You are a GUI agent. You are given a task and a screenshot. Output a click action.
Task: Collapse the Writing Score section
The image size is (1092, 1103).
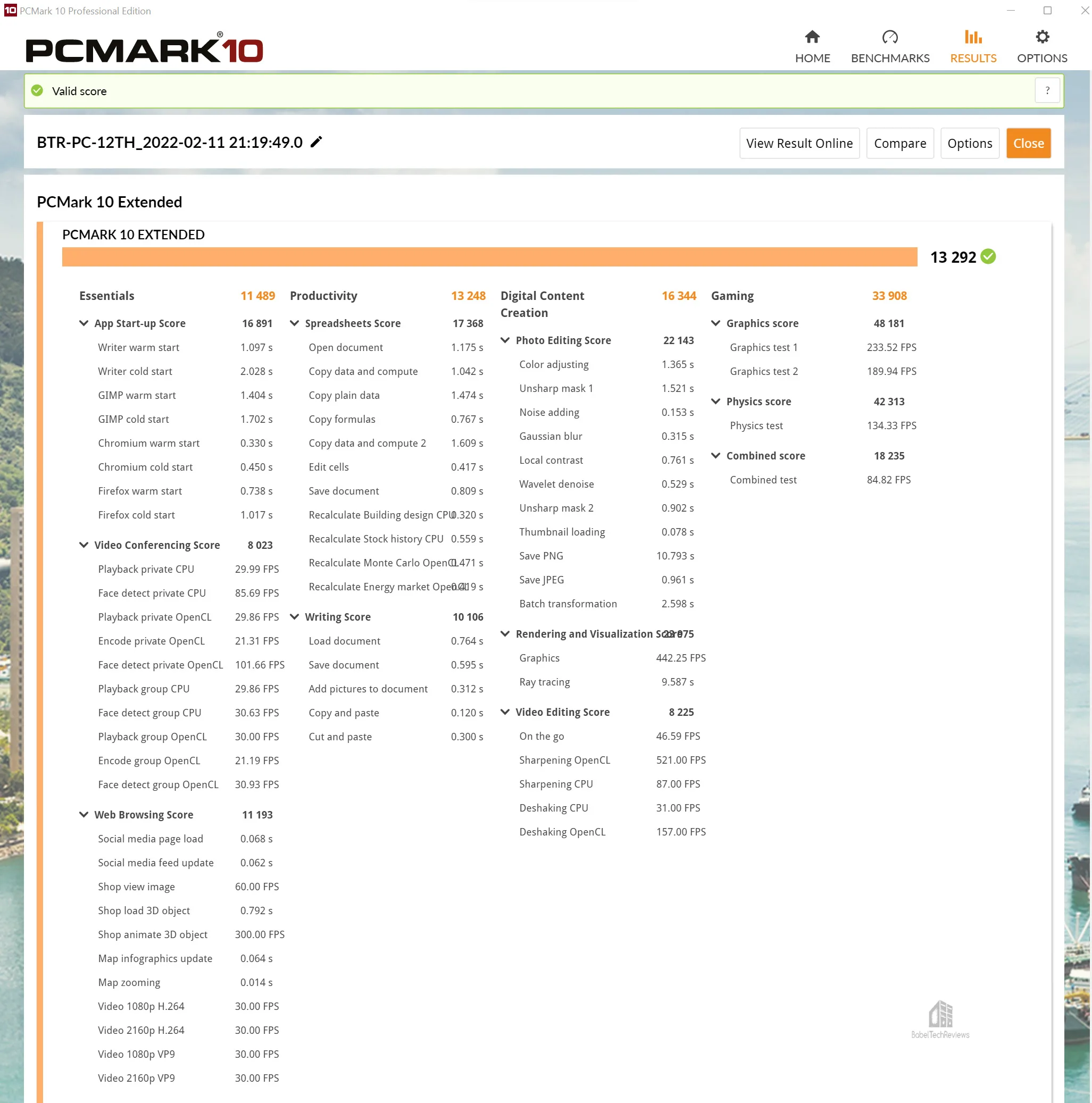coord(294,617)
